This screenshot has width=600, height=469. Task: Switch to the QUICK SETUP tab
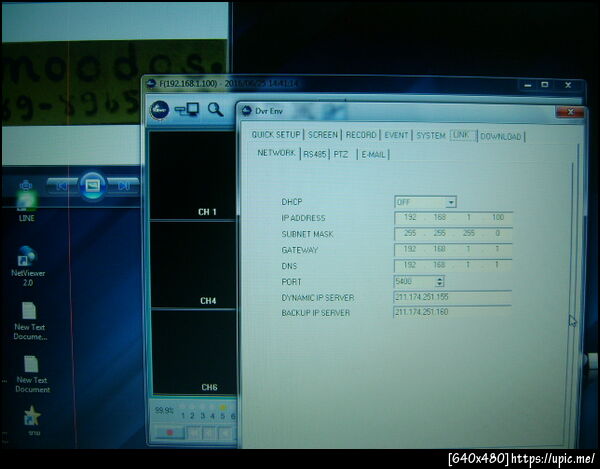pos(276,135)
